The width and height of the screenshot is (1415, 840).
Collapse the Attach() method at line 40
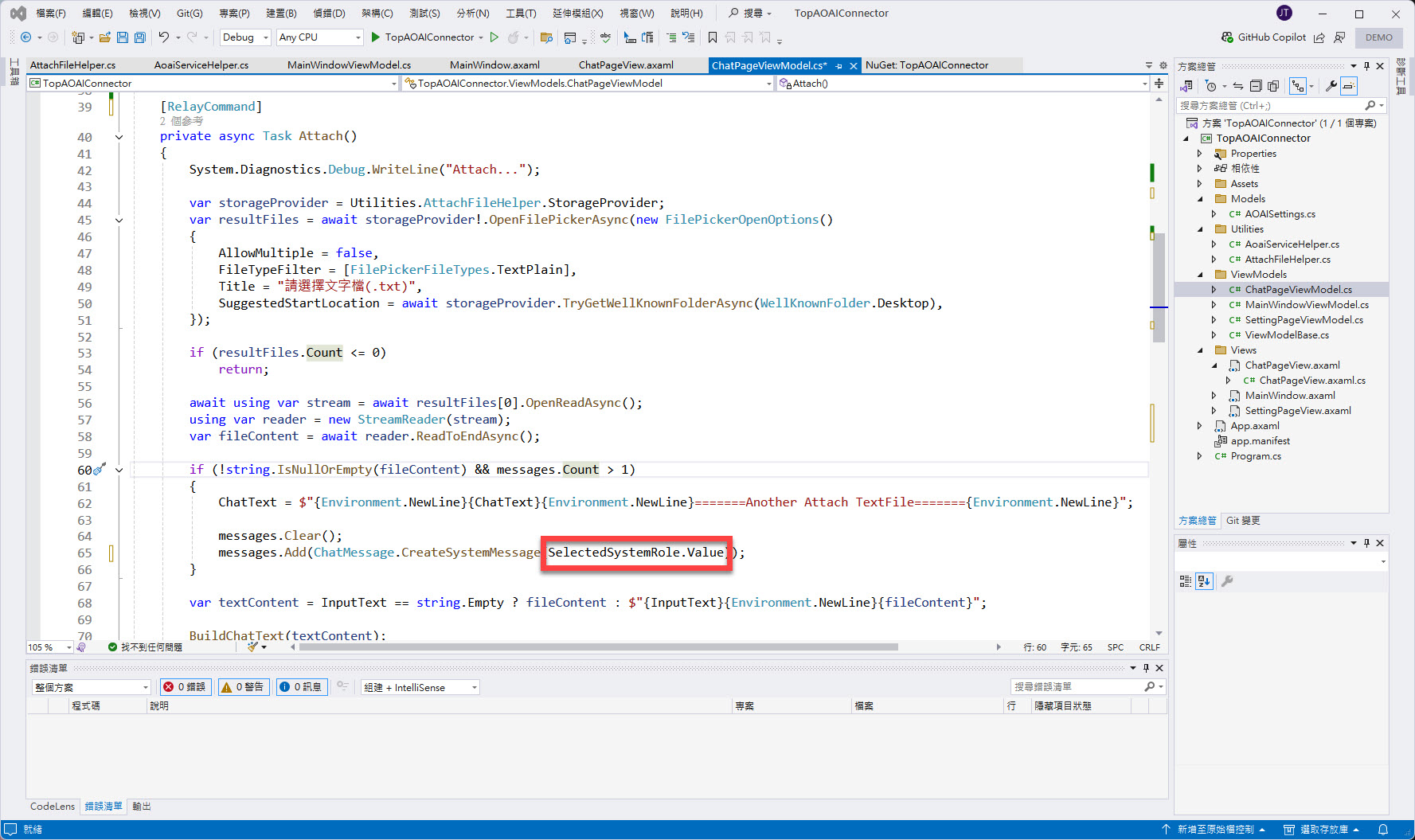point(119,137)
